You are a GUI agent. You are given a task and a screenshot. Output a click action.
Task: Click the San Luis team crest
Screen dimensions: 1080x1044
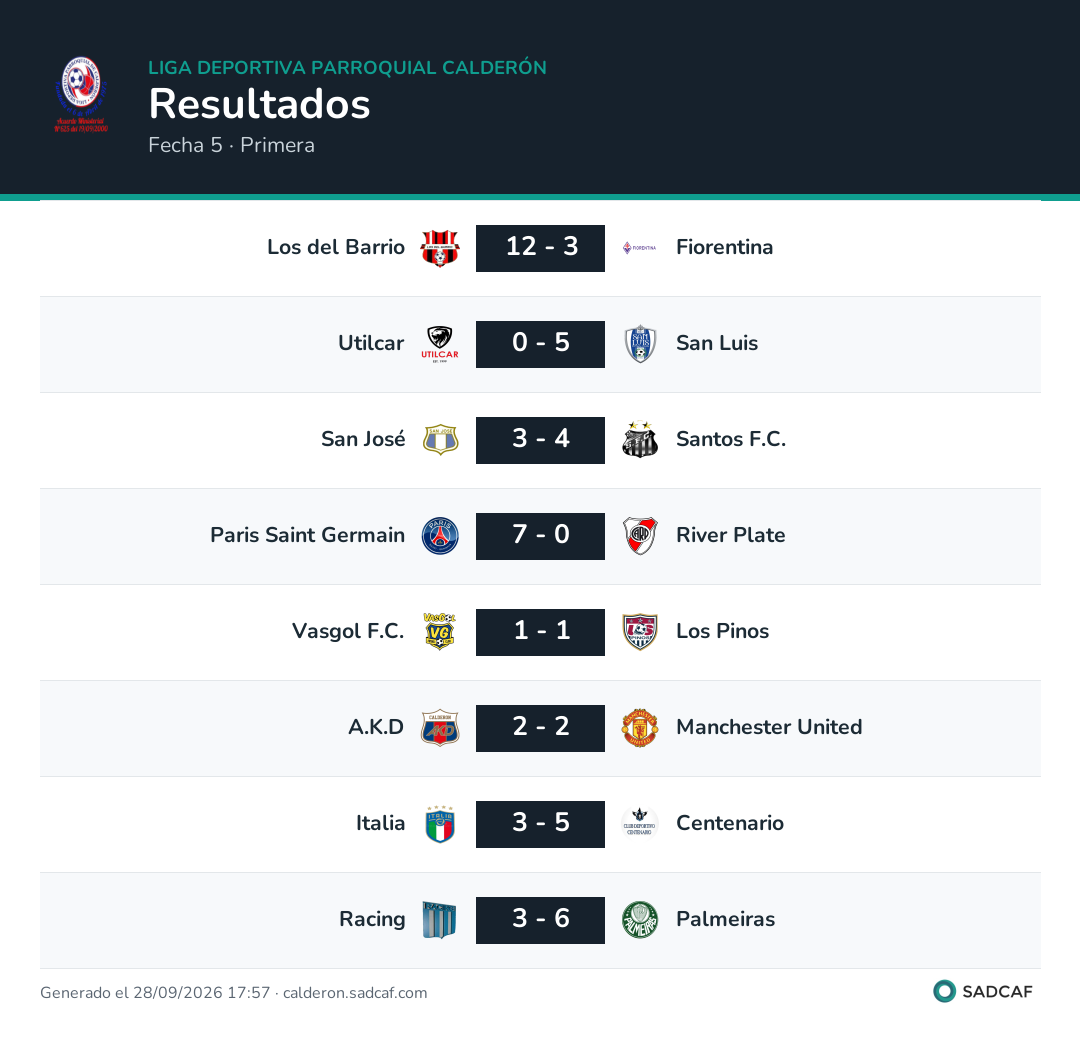click(640, 344)
